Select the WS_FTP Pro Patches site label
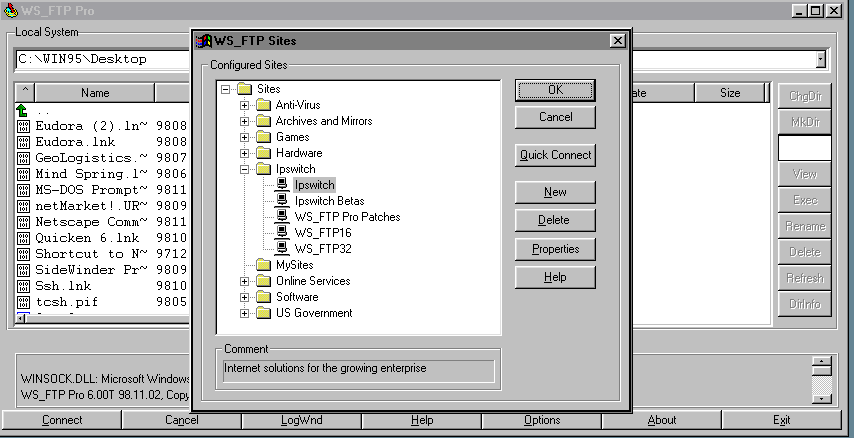854x438 pixels. coord(347,217)
